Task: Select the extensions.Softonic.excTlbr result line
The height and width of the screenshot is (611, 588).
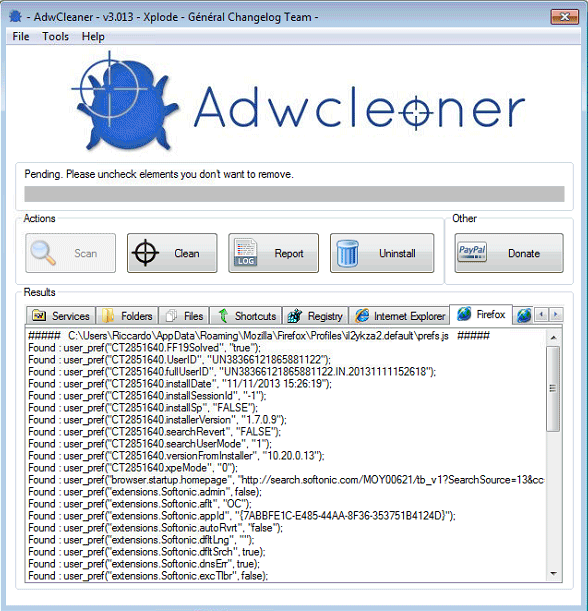Action: (x=148, y=576)
